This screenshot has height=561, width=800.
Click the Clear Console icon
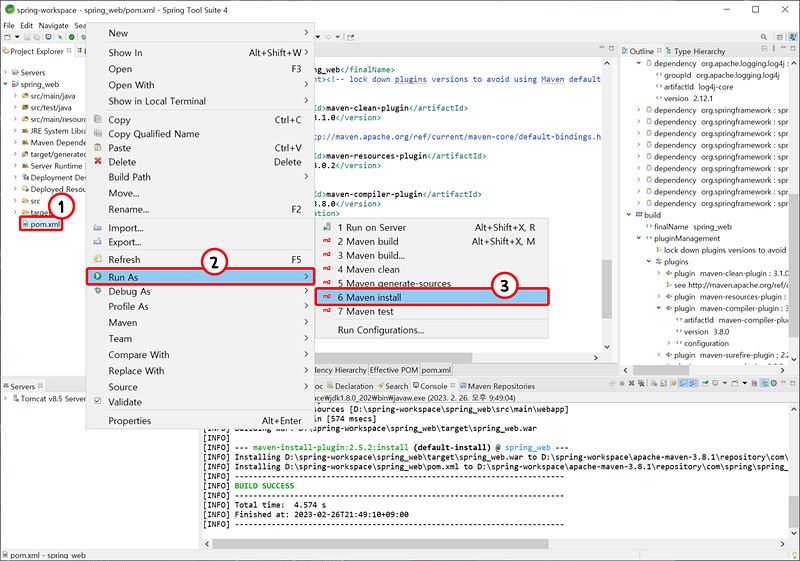pos(654,383)
